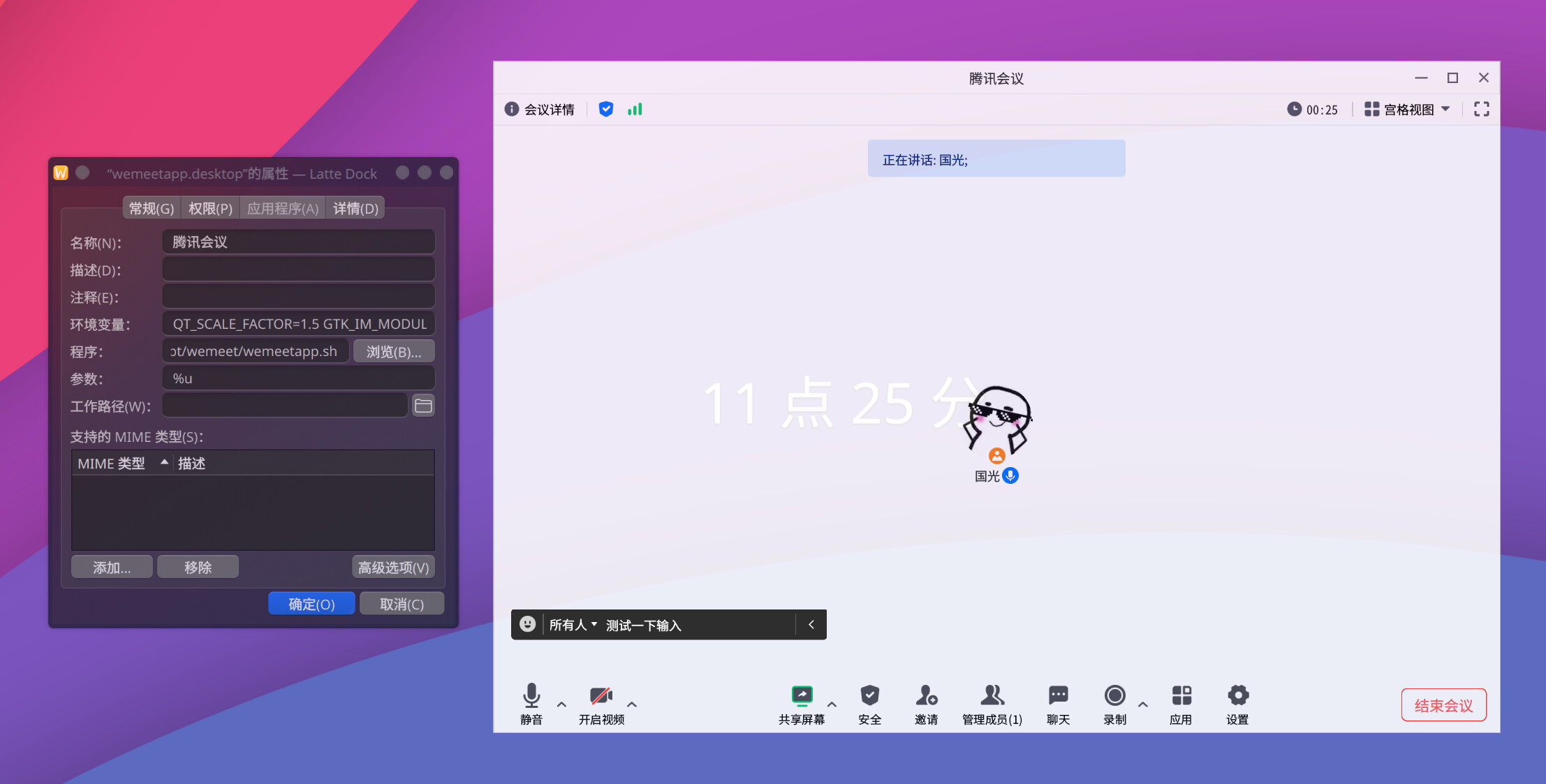The width and height of the screenshot is (1546, 784).
Task: Focus the empty 描述(D) field
Action: tap(299, 269)
